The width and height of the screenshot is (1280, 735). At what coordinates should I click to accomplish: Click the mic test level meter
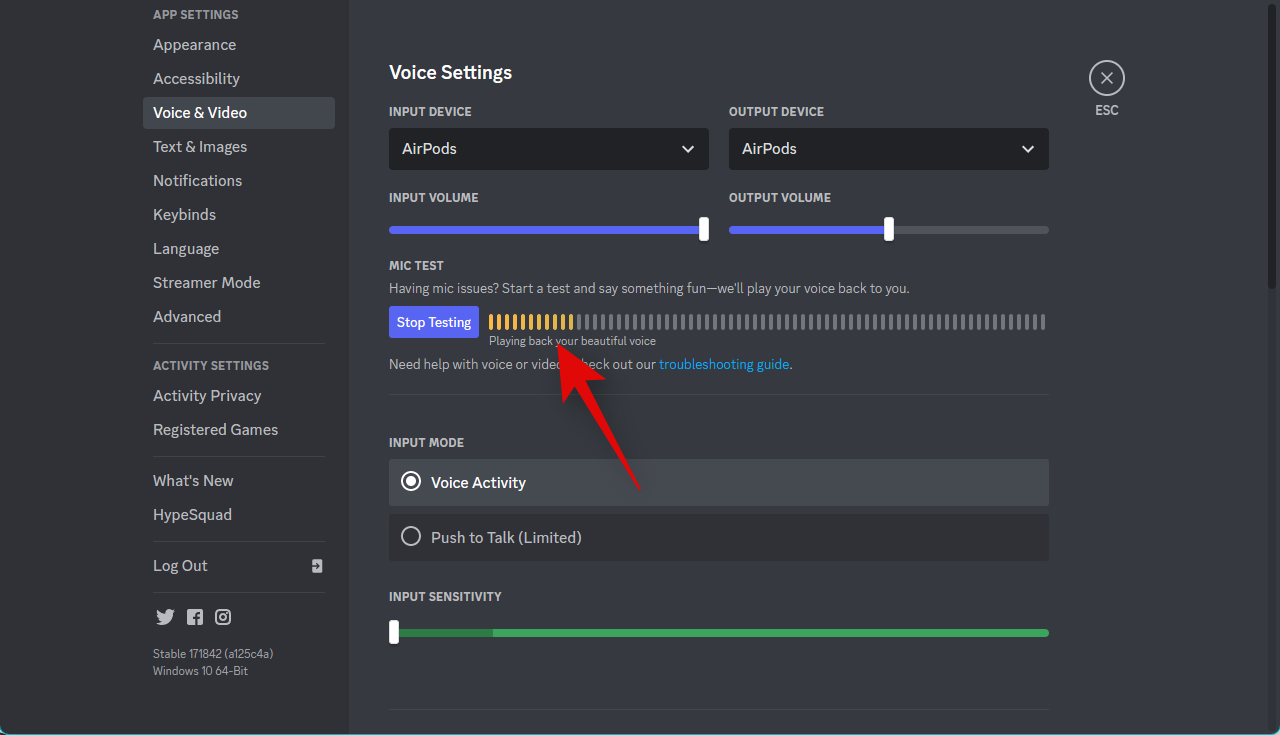pyautogui.click(x=766, y=322)
